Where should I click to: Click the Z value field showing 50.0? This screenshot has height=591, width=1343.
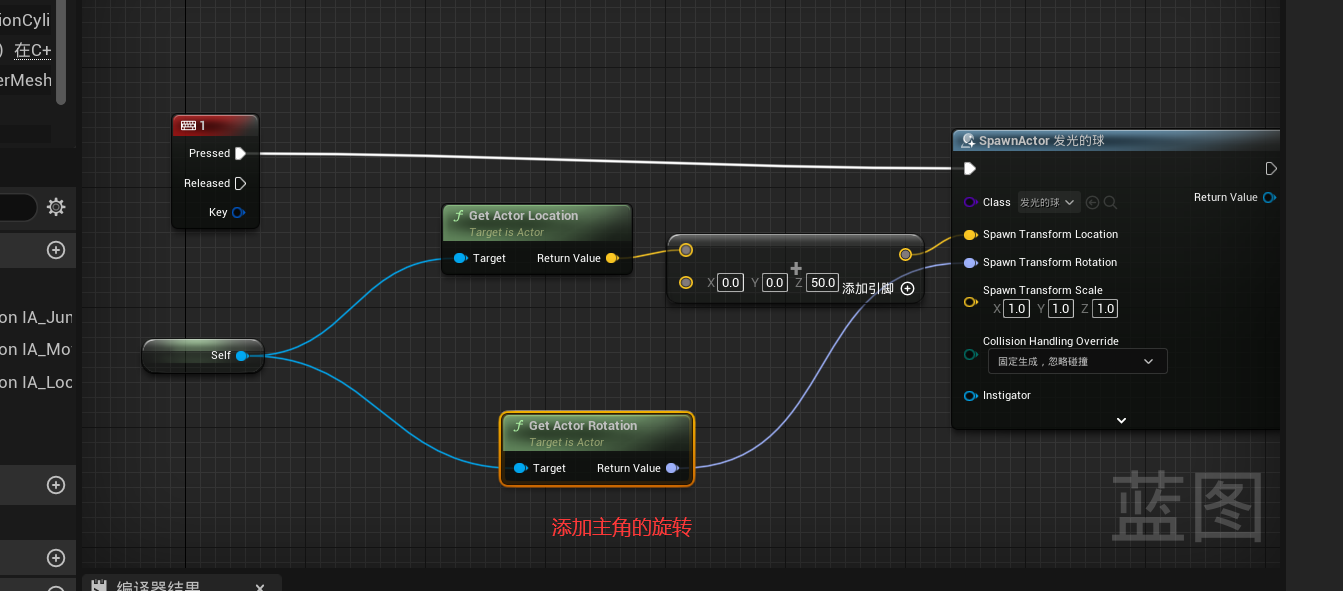pos(822,283)
